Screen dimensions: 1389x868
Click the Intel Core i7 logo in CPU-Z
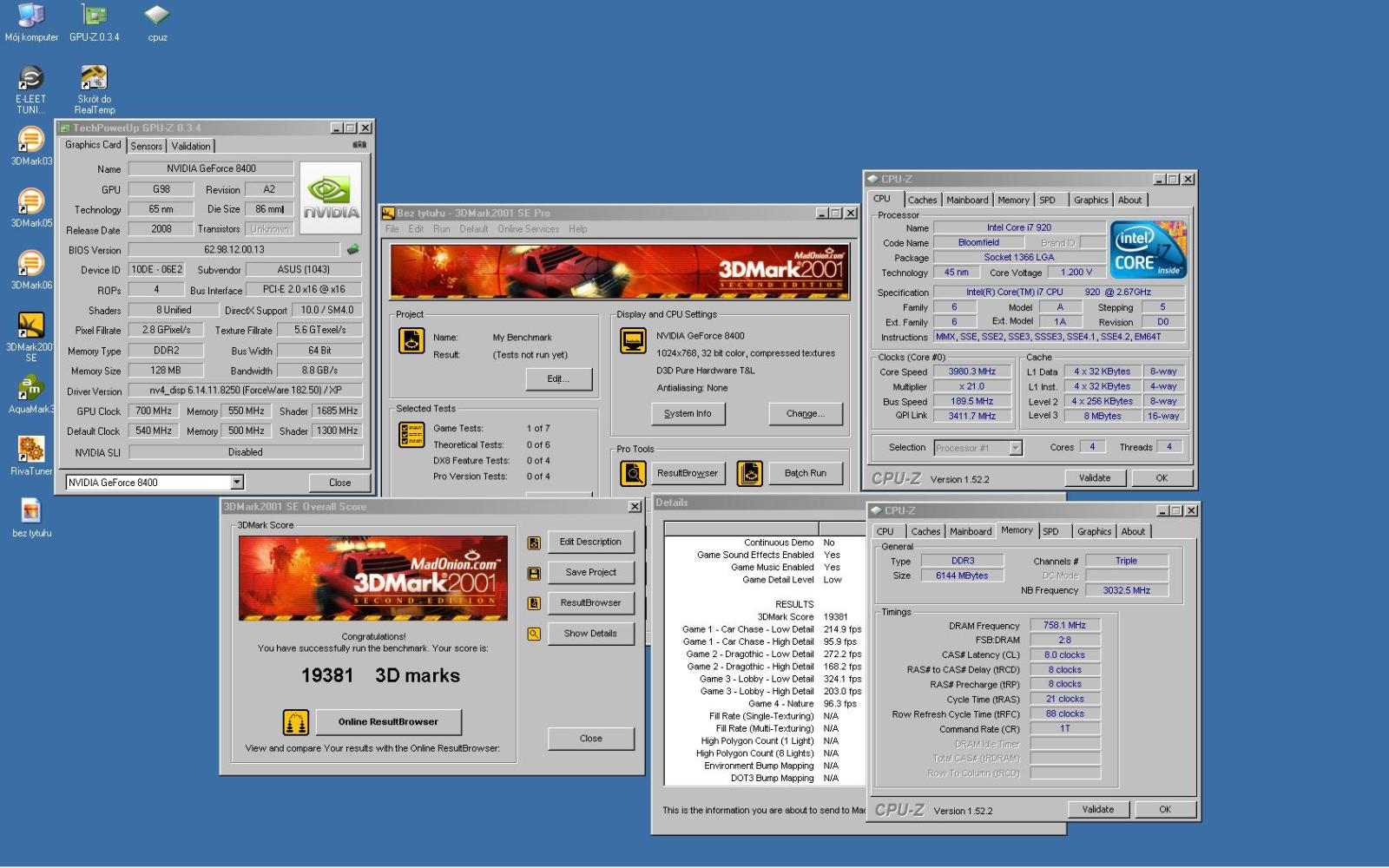pyautogui.click(x=1148, y=250)
